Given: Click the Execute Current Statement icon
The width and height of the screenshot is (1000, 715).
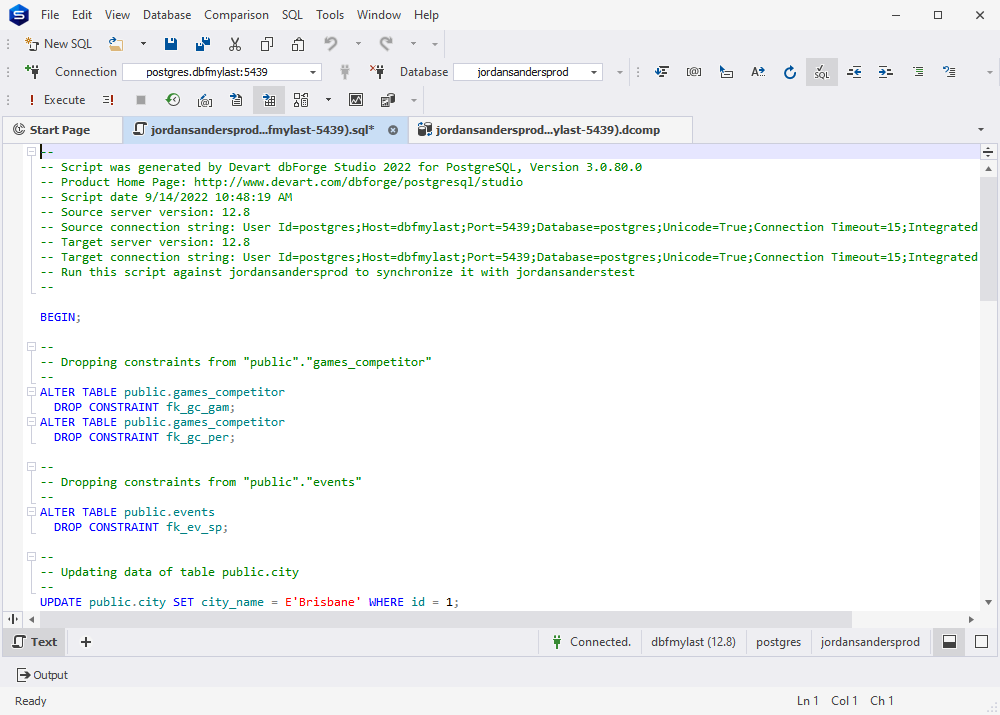Looking at the screenshot, I should click(x=108, y=100).
